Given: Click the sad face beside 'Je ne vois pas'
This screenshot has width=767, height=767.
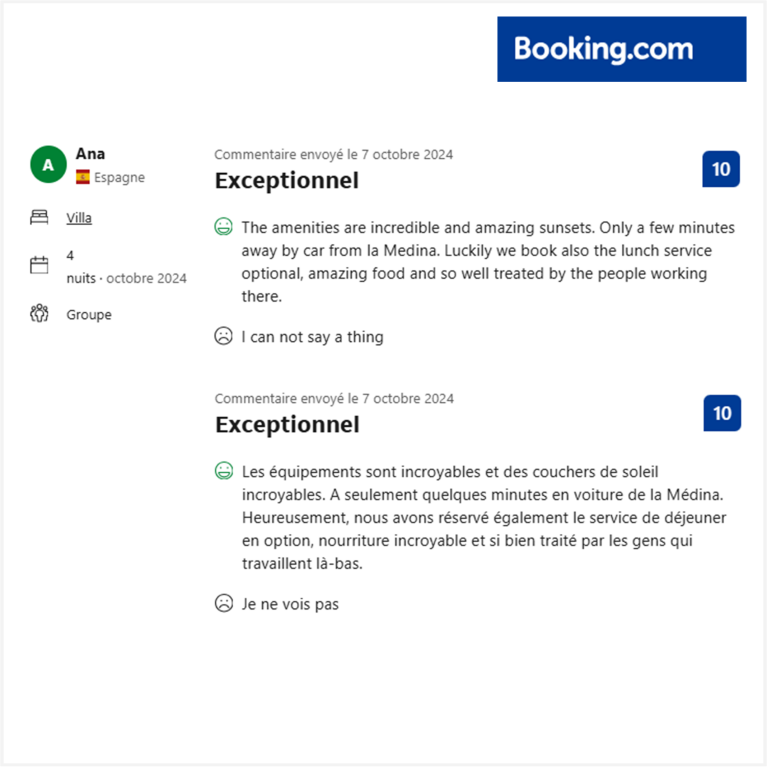Looking at the screenshot, I should (224, 603).
